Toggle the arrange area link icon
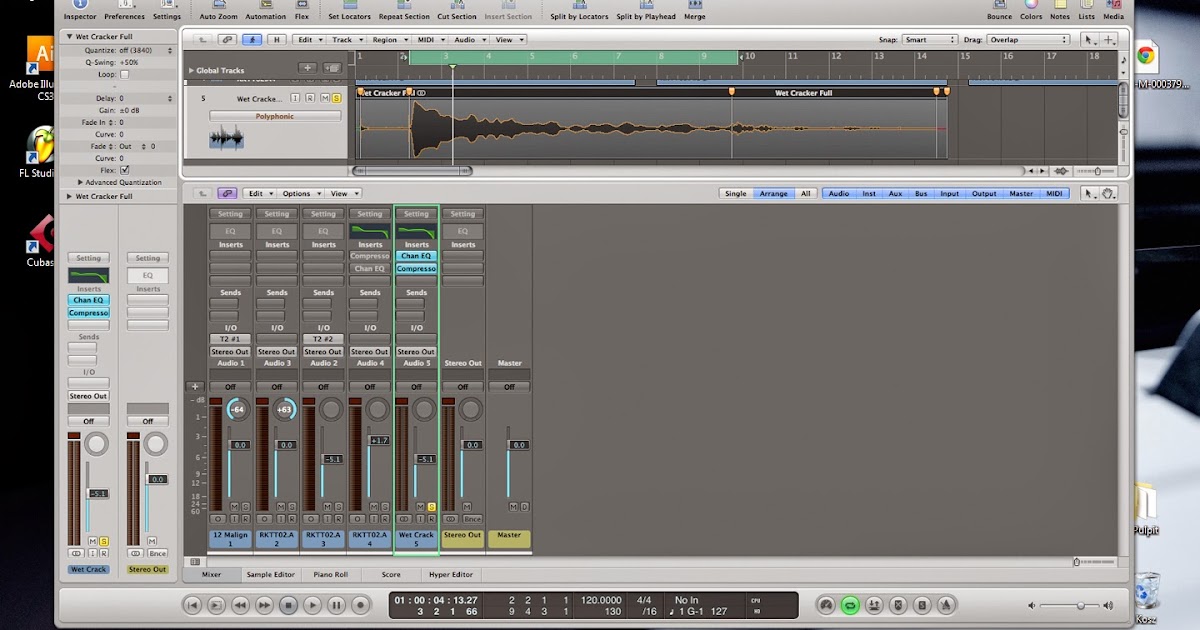Screen dimensions: 1200x630 pos(228,40)
